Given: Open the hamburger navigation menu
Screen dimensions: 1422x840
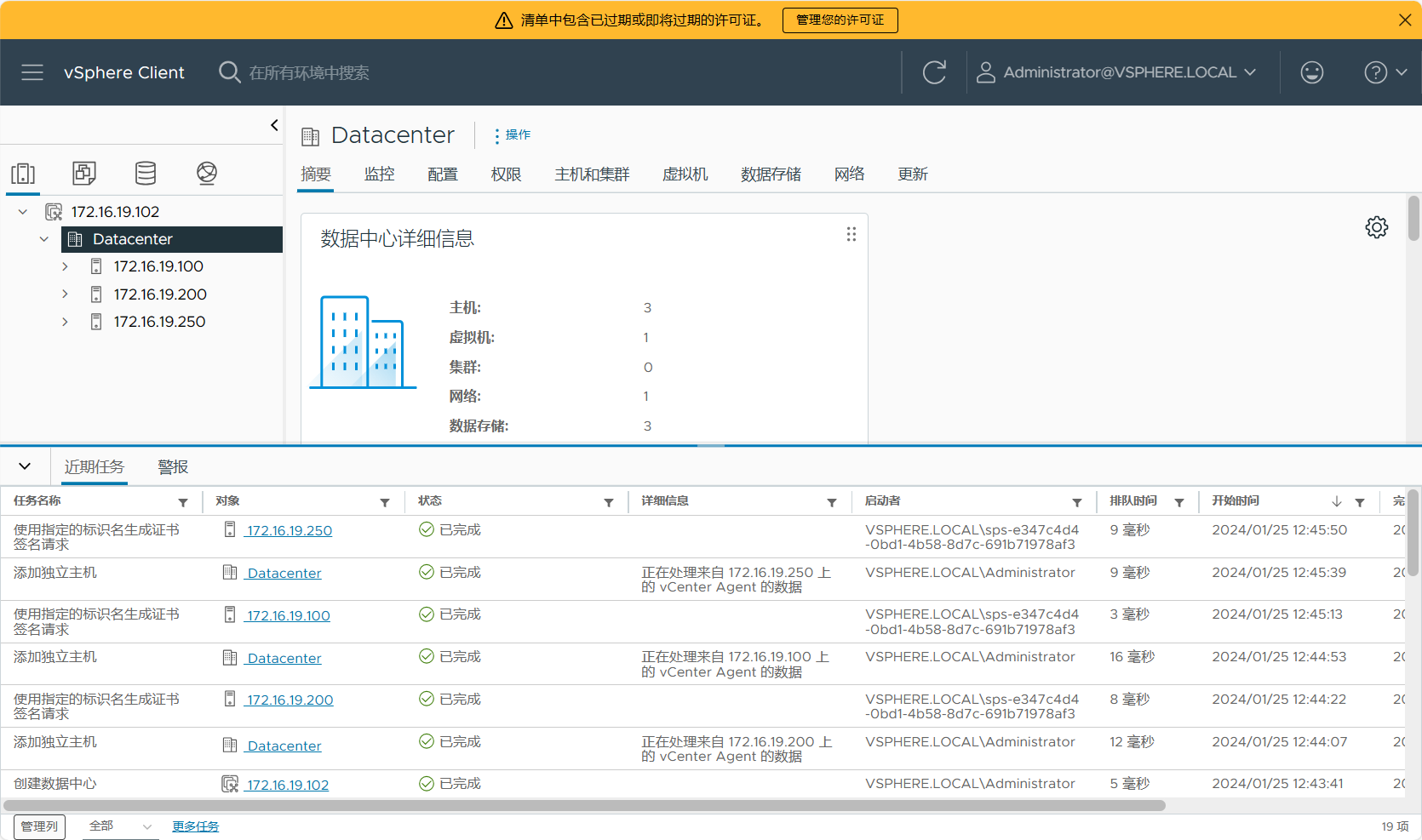Looking at the screenshot, I should pyautogui.click(x=32, y=72).
